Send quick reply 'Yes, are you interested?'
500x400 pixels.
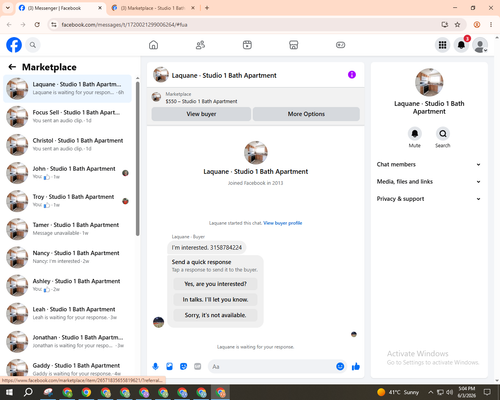coord(215,284)
